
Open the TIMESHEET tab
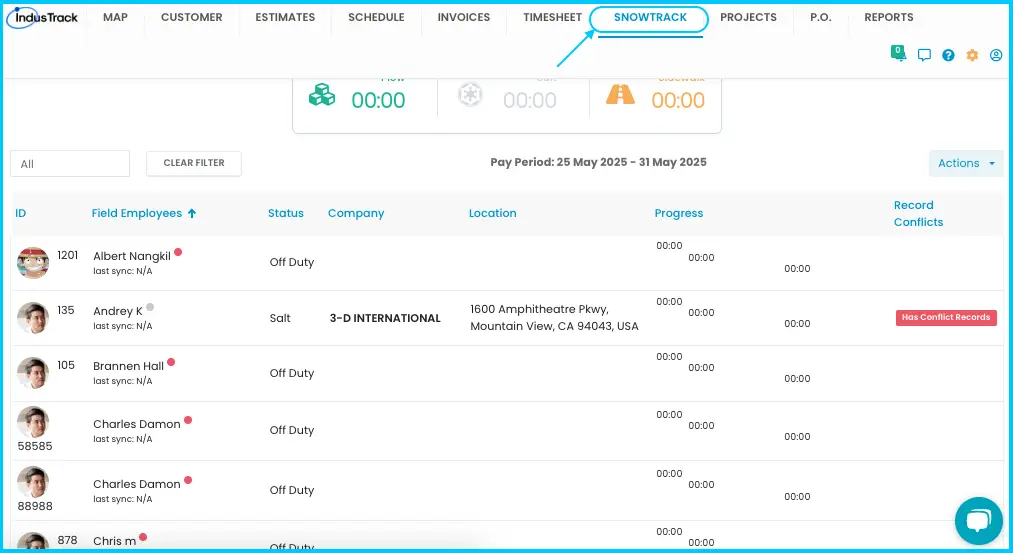(x=552, y=17)
